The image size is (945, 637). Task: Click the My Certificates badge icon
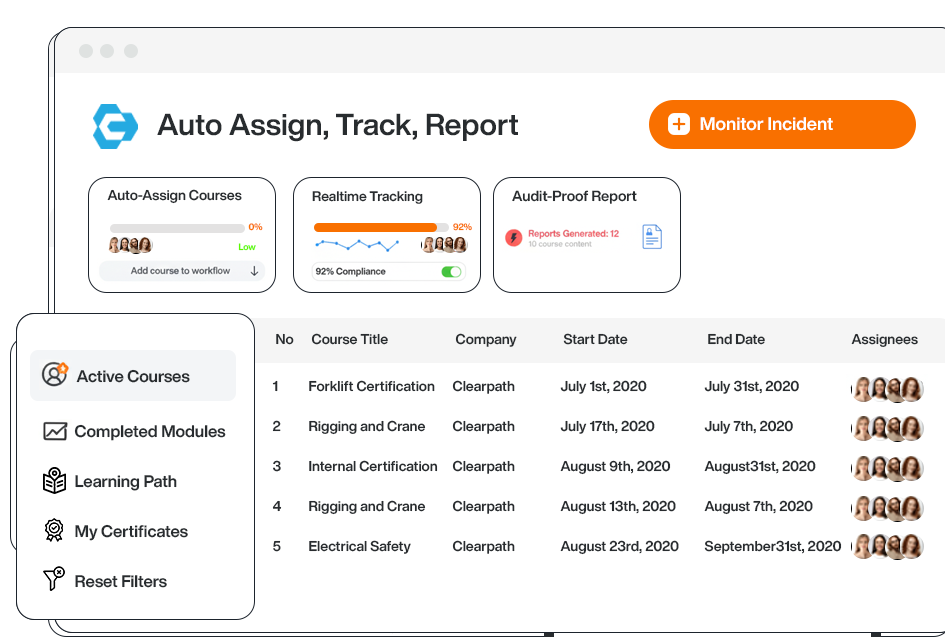55,531
